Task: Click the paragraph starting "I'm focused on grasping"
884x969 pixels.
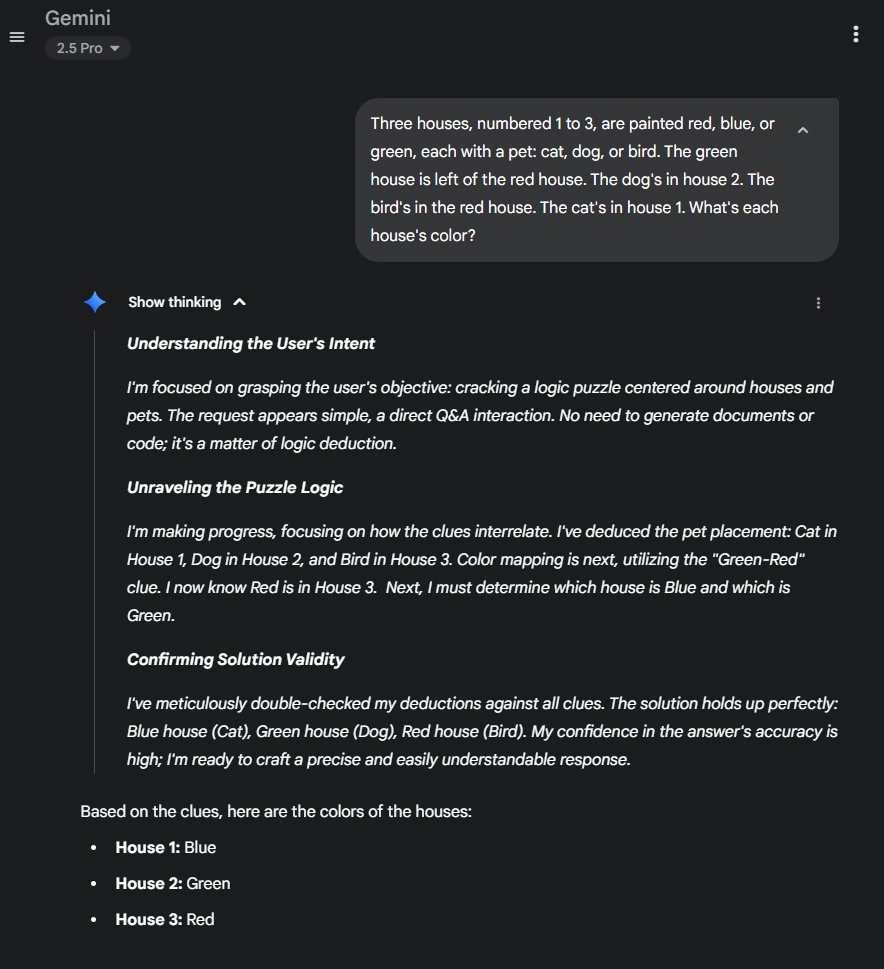Action: coord(480,415)
